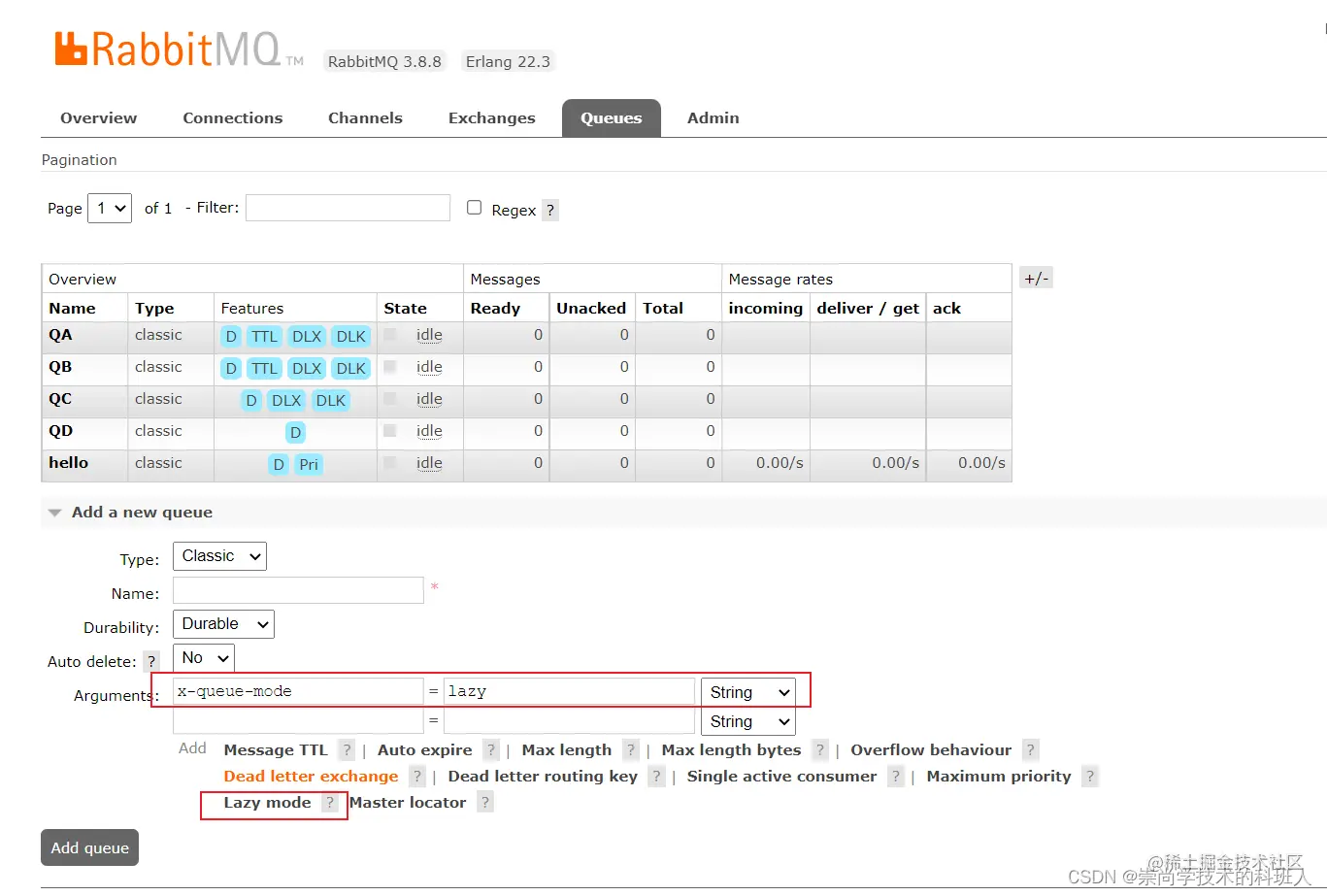The width and height of the screenshot is (1327, 896).
Task: Go to the Exchanges tab
Action: [x=492, y=117]
